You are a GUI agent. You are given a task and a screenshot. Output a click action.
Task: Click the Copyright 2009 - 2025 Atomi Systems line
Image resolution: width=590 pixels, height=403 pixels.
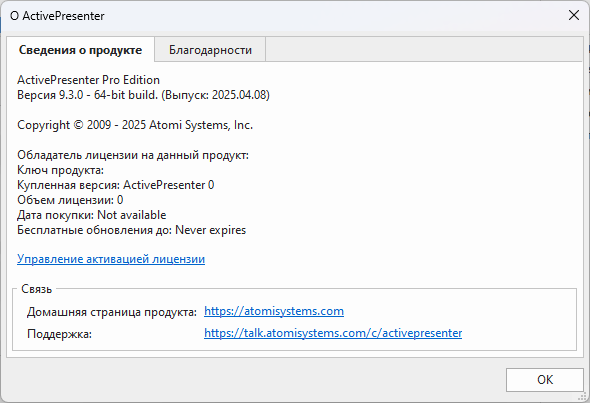[x=135, y=125]
